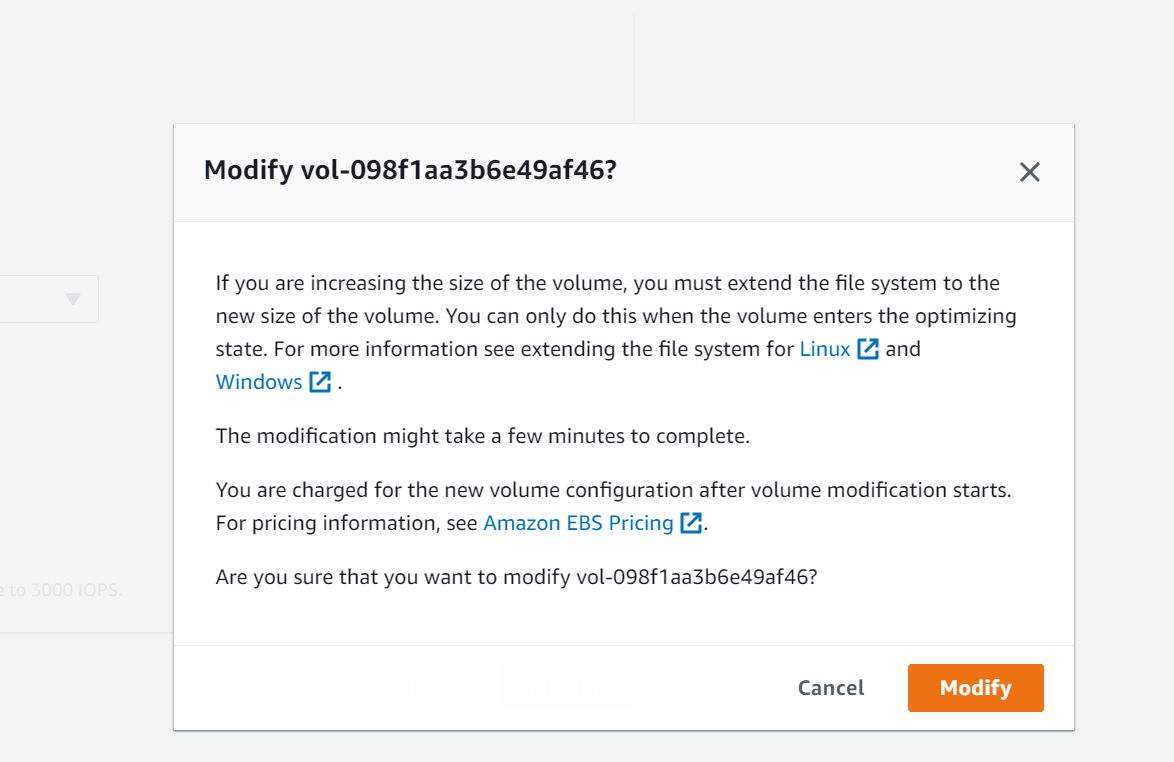Click the 3000 IOPS text at left edge

click(60, 590)
